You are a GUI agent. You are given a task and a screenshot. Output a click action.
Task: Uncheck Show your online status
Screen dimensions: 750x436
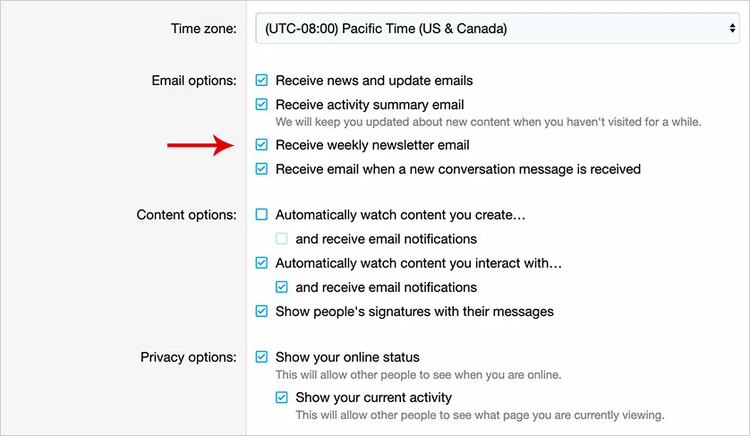tap(262, 357)
